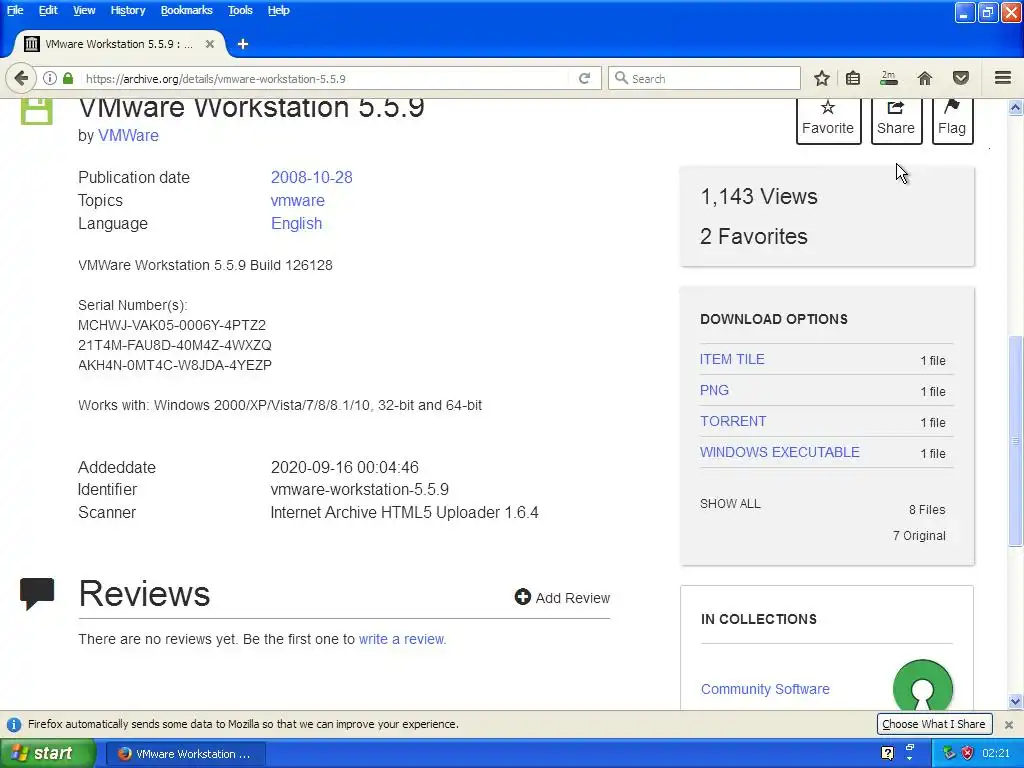Click the red shield security tray icon
The height and width of the screenshot is (768, 1024).
click(967, 753)
